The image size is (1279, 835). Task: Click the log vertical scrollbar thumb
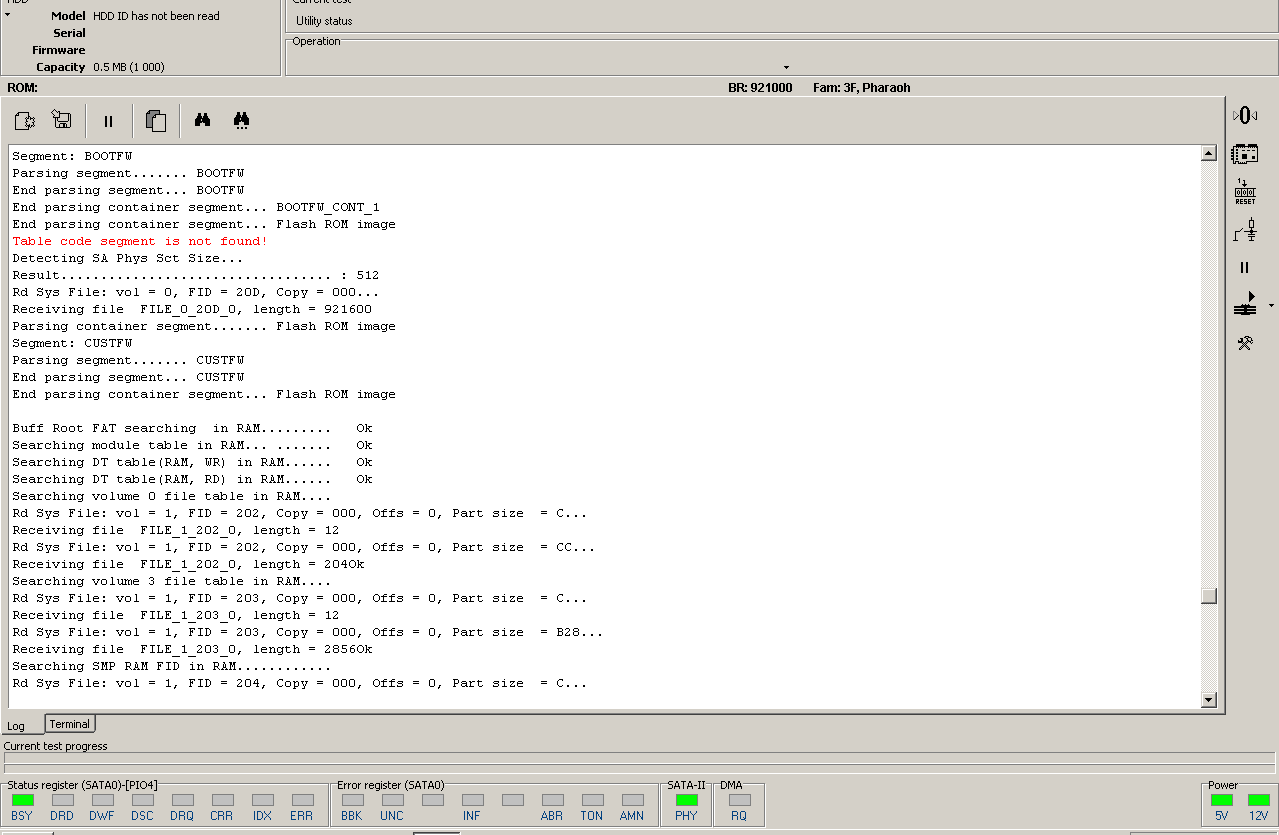(1209, 596)
